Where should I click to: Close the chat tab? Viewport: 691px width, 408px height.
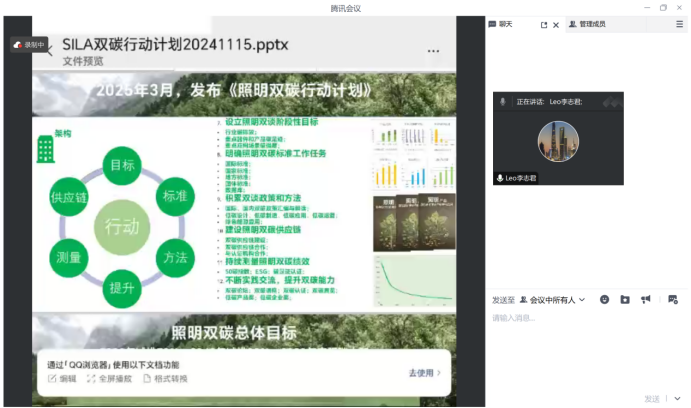tap(556, 25)
